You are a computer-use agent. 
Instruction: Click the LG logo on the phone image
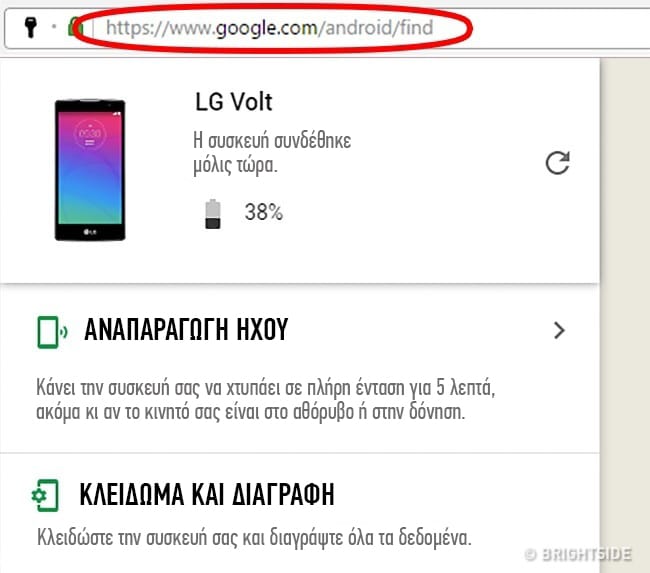(90, 232)
